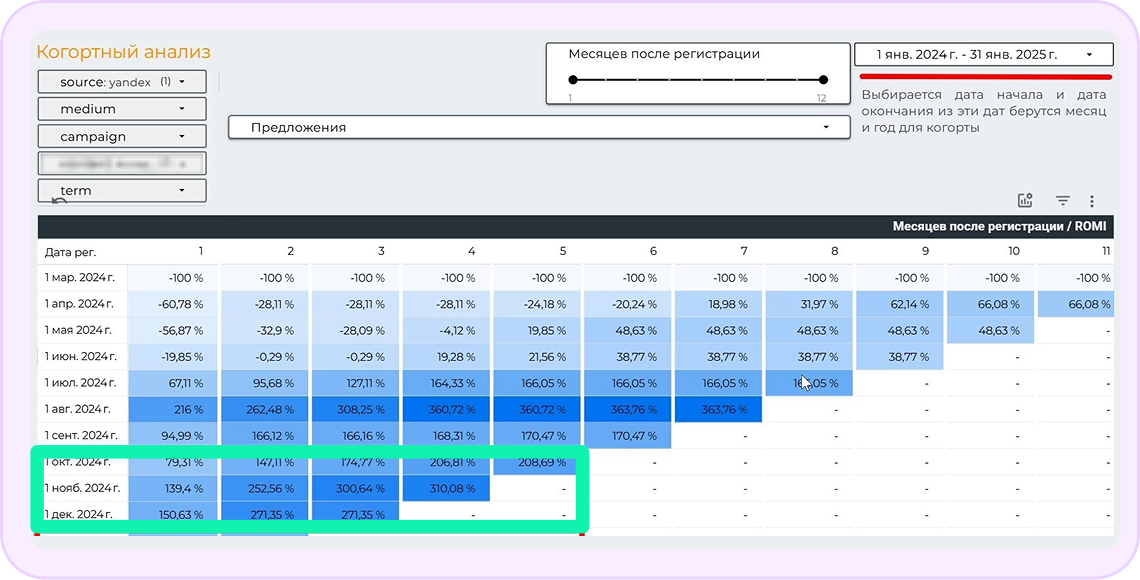
Task: Click the column 6 header in table
Action: 653,252
